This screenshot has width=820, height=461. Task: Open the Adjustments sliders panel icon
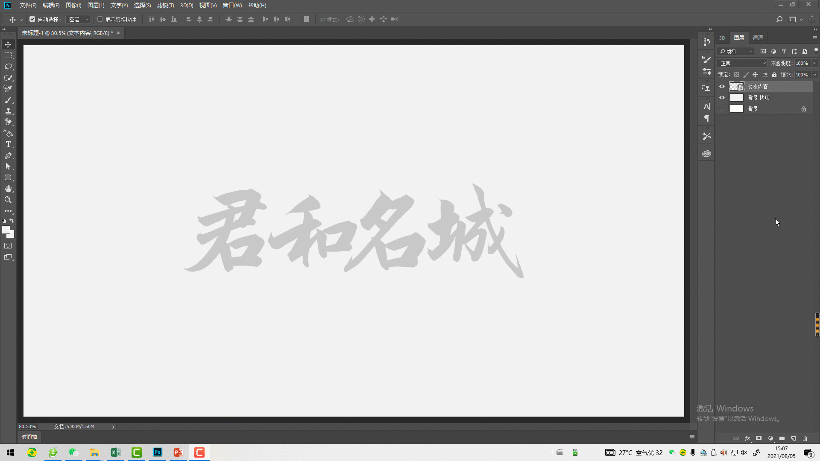point(707,71)
